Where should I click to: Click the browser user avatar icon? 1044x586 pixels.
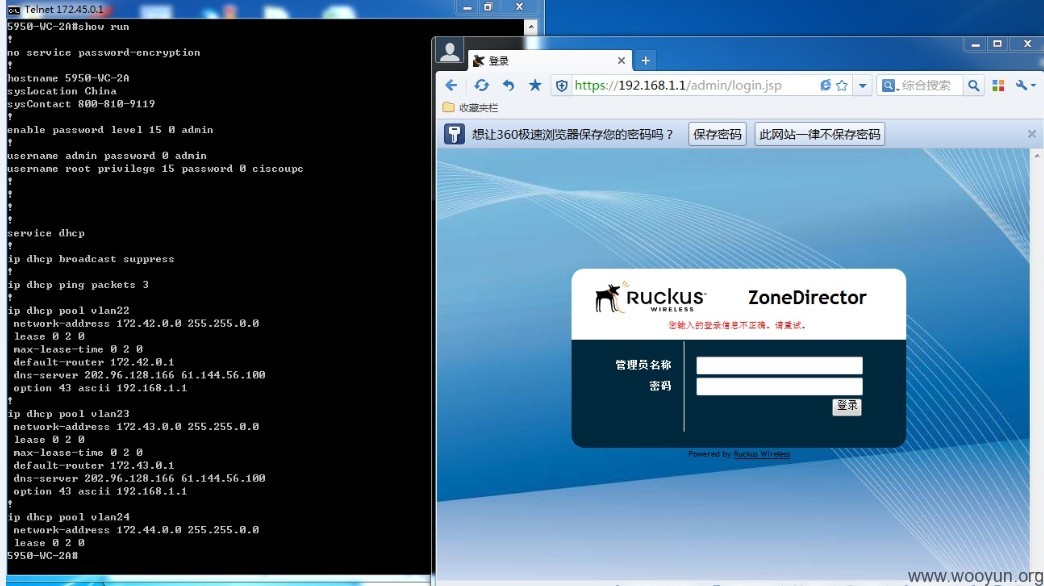(x=449, y=53)
